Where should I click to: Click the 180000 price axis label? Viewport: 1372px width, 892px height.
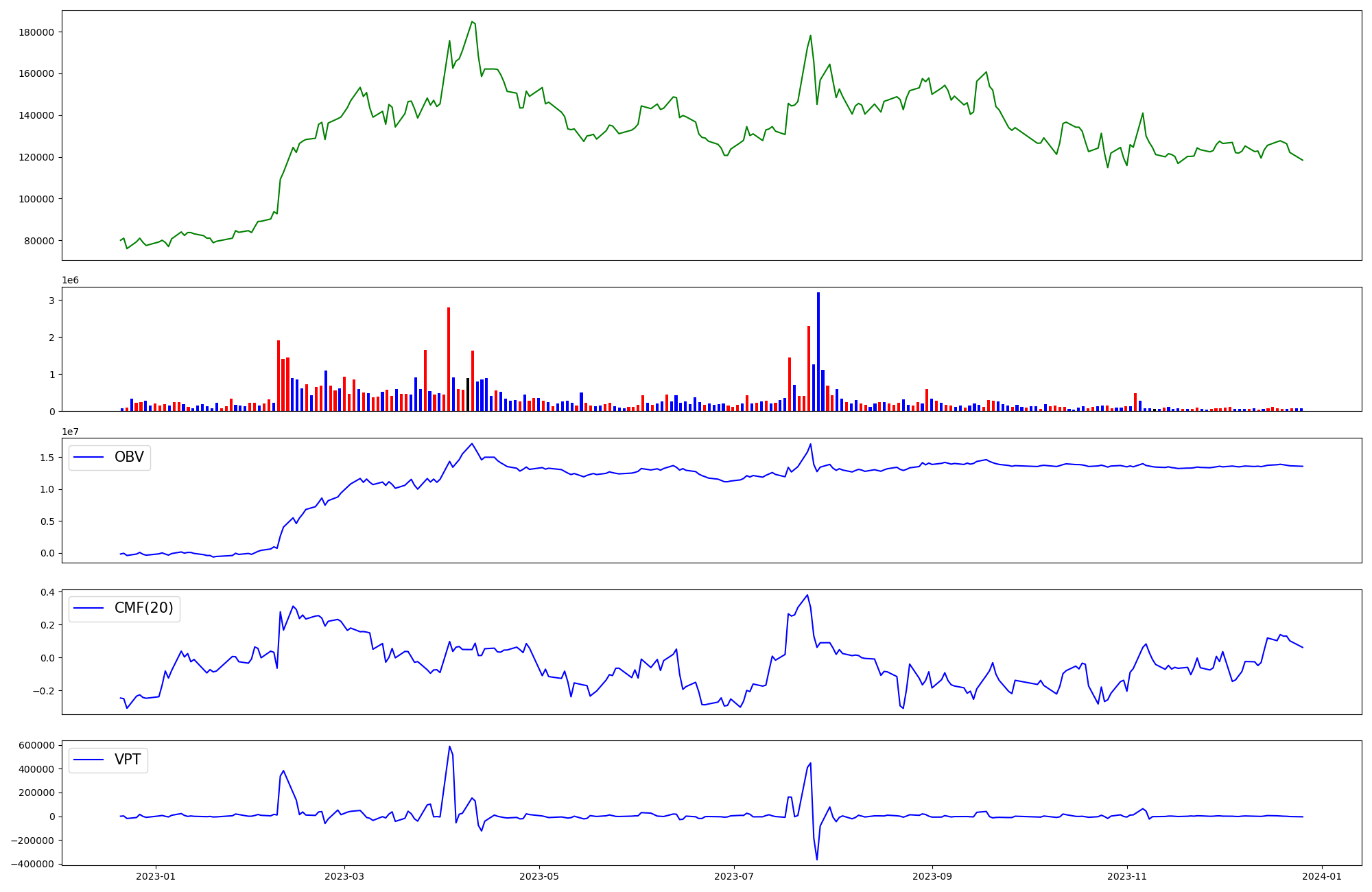tap(35, 32)
